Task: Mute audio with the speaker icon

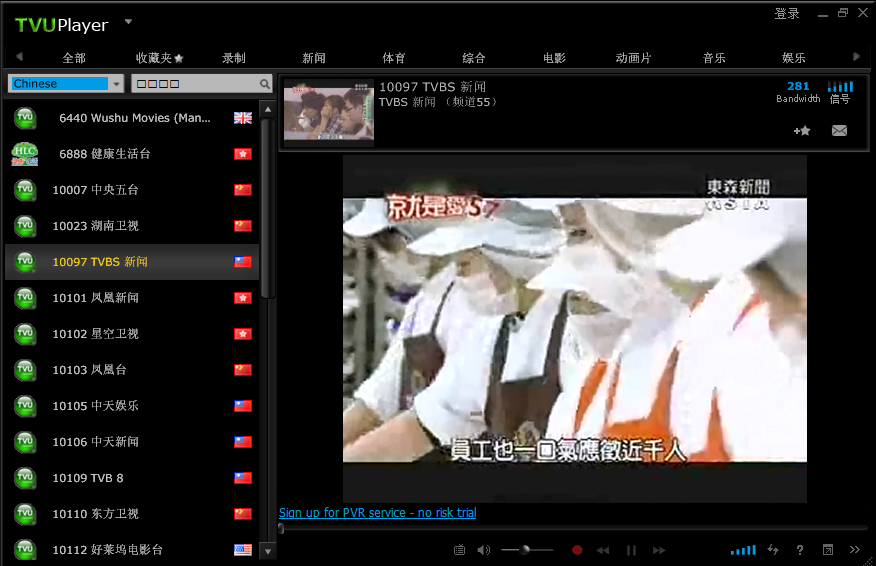Action: [484, 550]
